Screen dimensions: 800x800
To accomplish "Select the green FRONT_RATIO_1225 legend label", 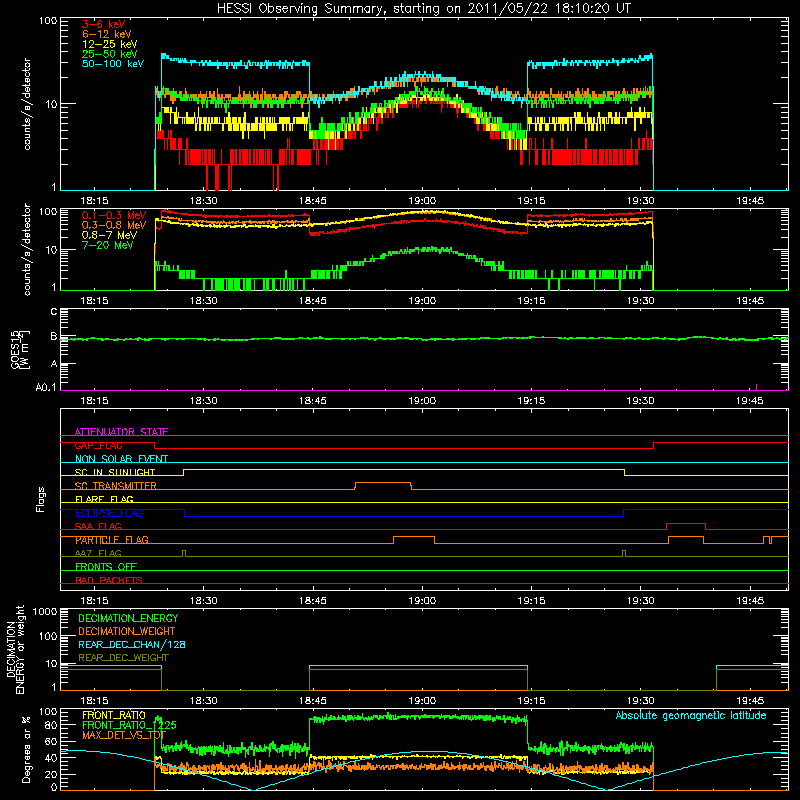I will (x=129, y=725).
